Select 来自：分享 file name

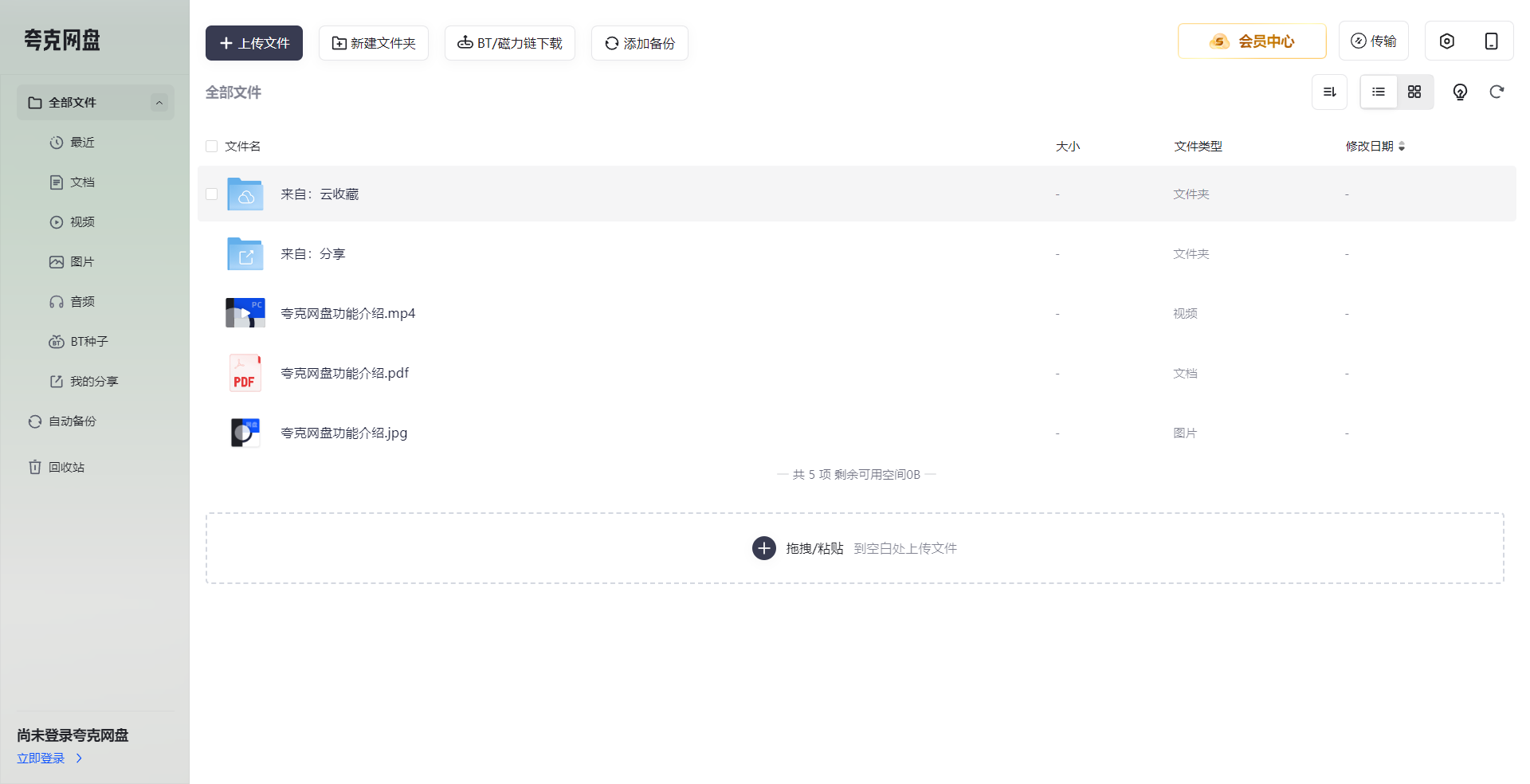(x=313, y=254)
